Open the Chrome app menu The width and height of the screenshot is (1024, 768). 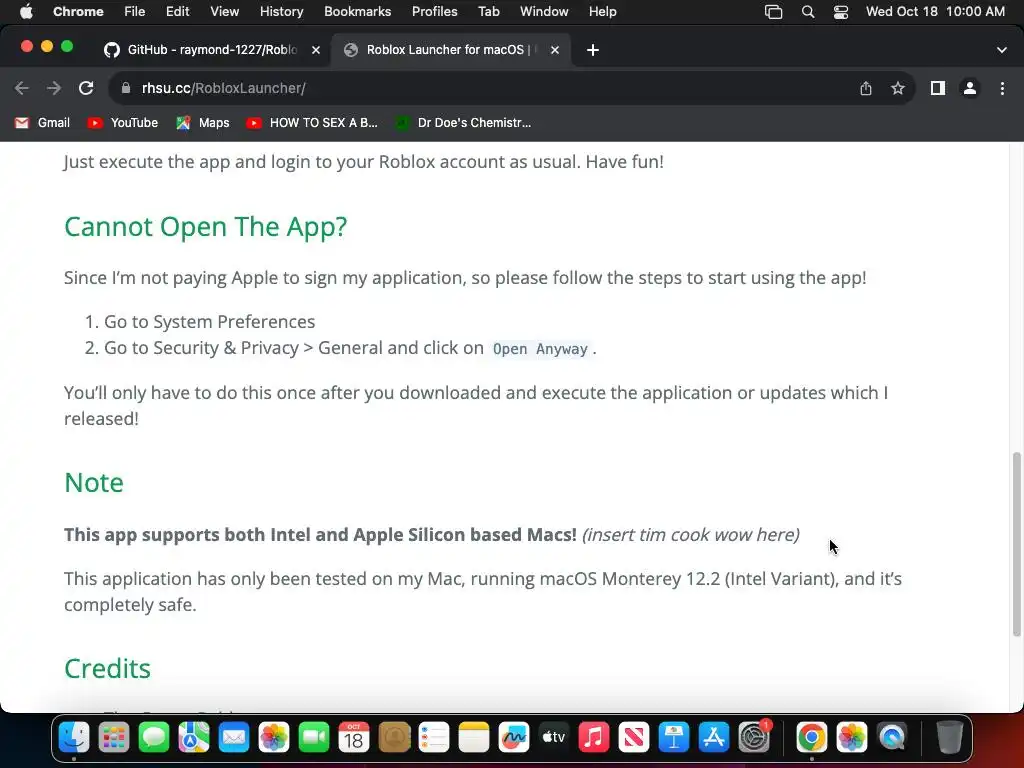78,12
